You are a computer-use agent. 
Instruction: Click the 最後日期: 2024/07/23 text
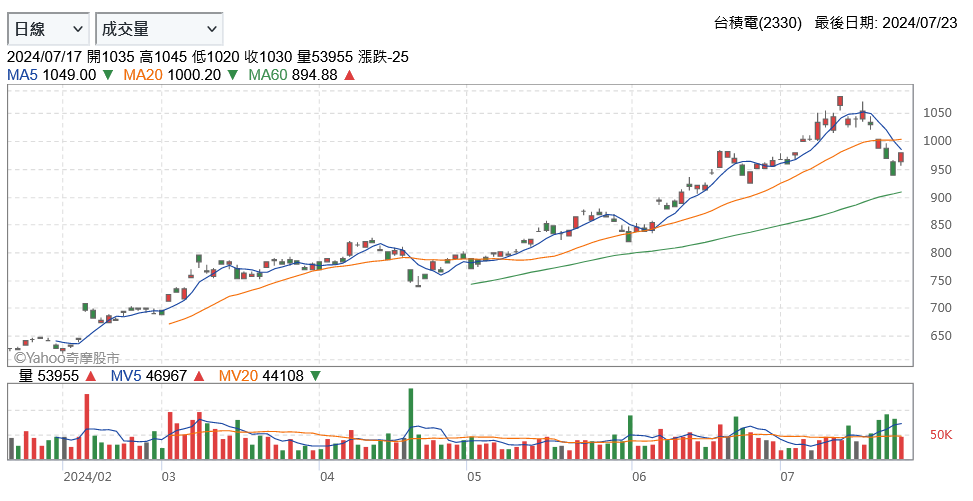pos(886,23)
